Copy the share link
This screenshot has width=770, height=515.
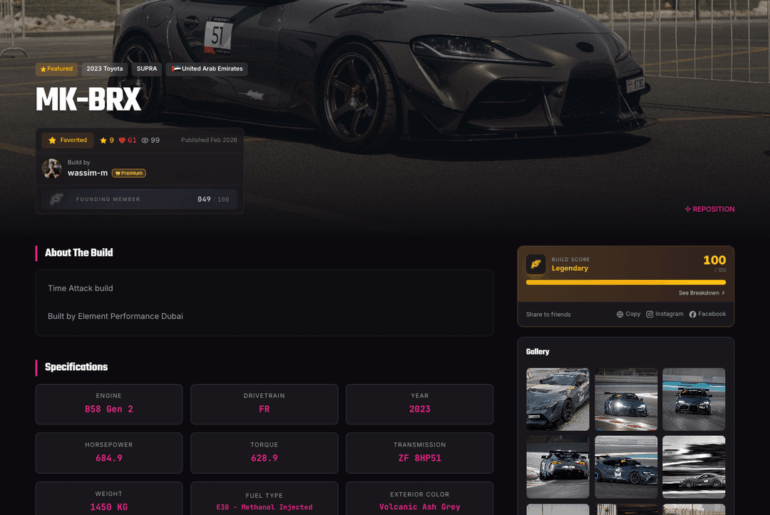629,314
